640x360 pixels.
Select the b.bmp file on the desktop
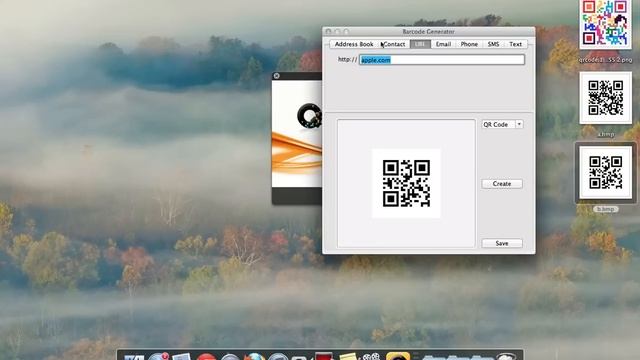point(605,173)
